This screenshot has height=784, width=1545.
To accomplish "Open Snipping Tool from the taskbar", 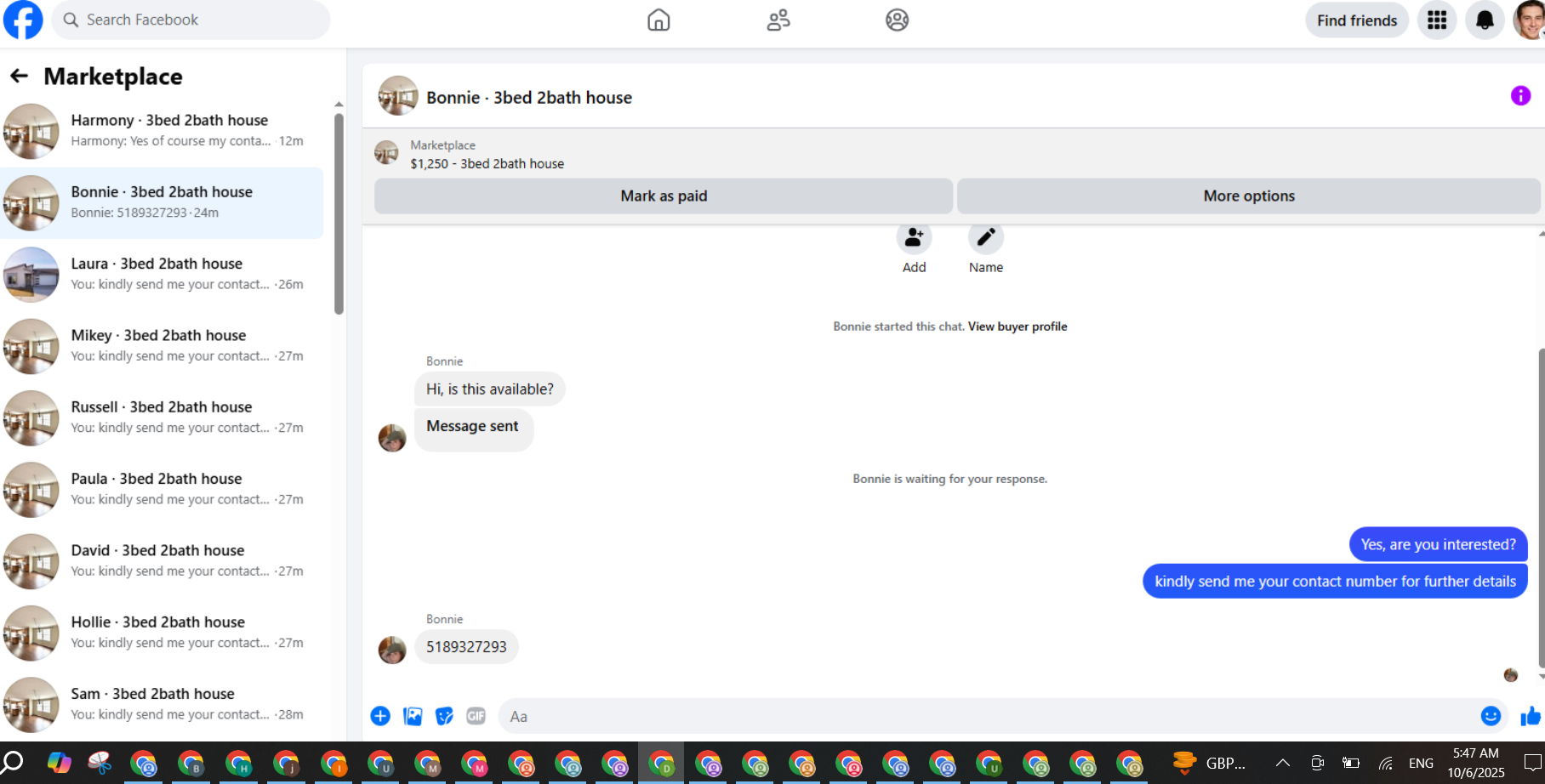I will tap(100, 763).
